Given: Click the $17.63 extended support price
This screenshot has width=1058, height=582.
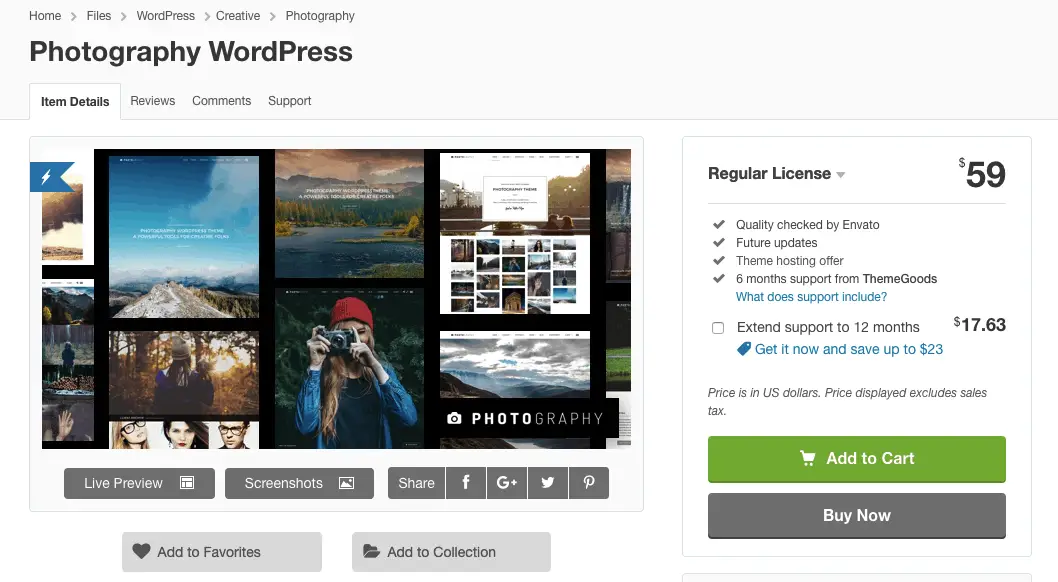Looking at the screenshot, I should coord(980,325).
